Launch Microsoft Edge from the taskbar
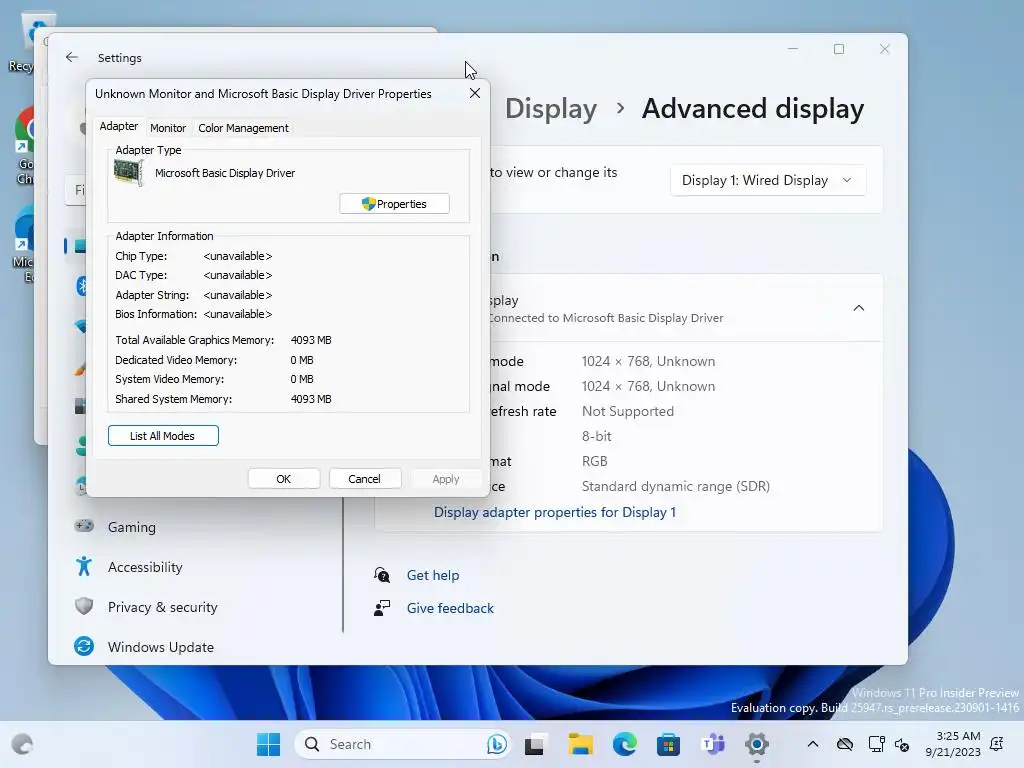1024x768 pixels. coord(624,744)
